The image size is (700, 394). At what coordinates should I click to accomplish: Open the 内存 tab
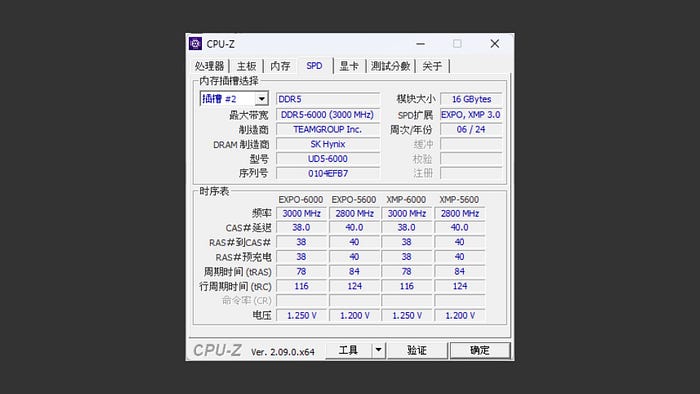(280, 66)
